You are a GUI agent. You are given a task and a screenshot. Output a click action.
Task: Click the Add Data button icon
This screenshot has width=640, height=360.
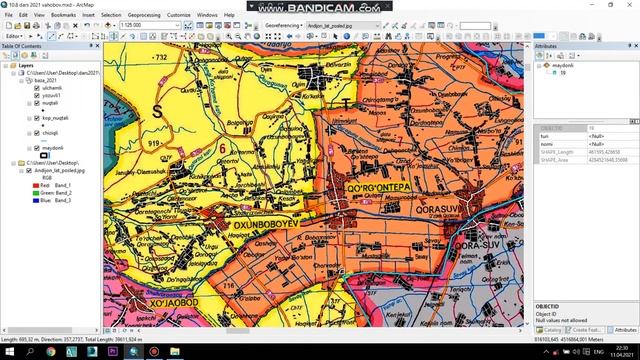pos(108,25)
